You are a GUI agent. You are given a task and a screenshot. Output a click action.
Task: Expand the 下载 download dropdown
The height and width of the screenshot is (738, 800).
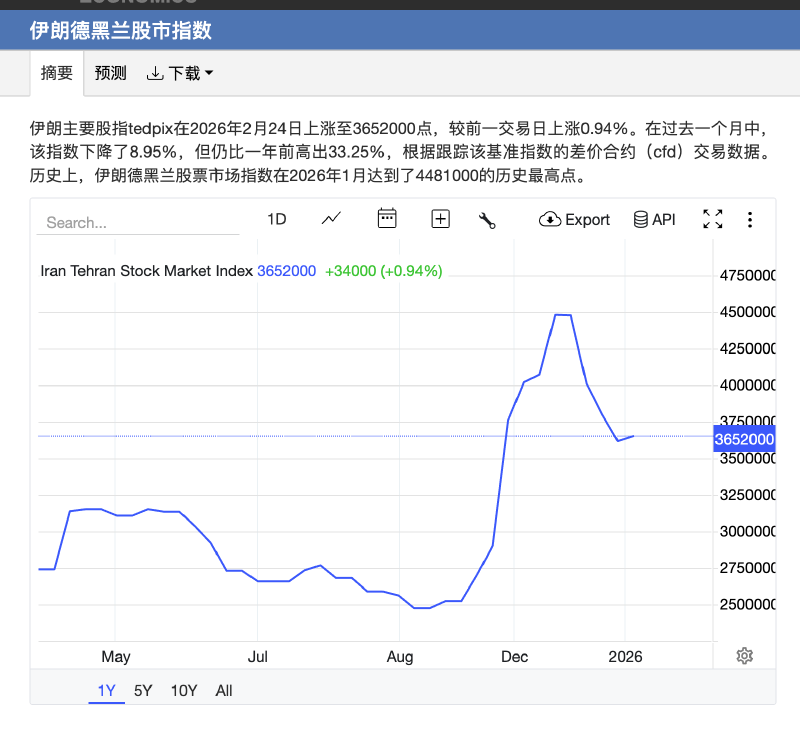click(180, 73)
